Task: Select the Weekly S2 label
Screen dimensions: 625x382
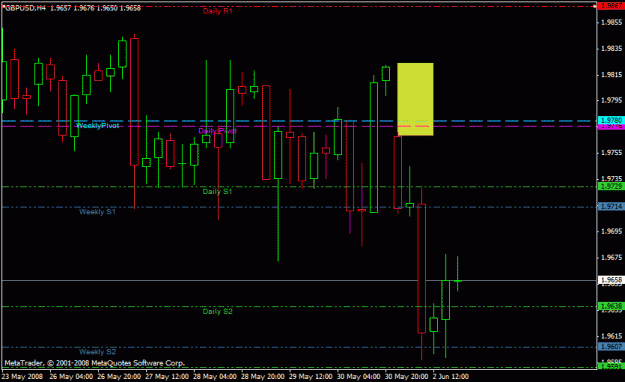Action: [97, 352]
